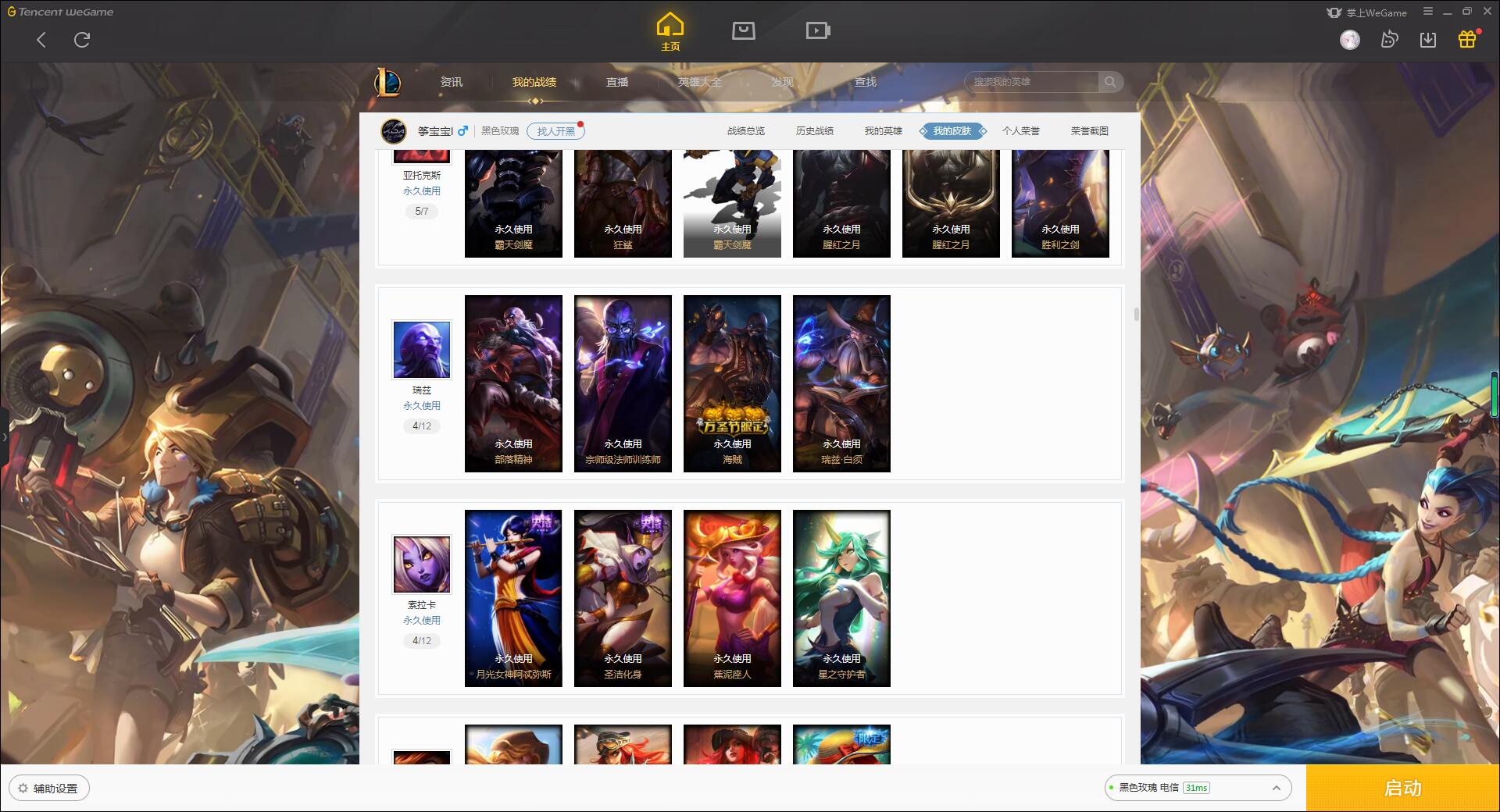
Task: Click the 找人开黑 button
Action: click(x=555, y=131)
